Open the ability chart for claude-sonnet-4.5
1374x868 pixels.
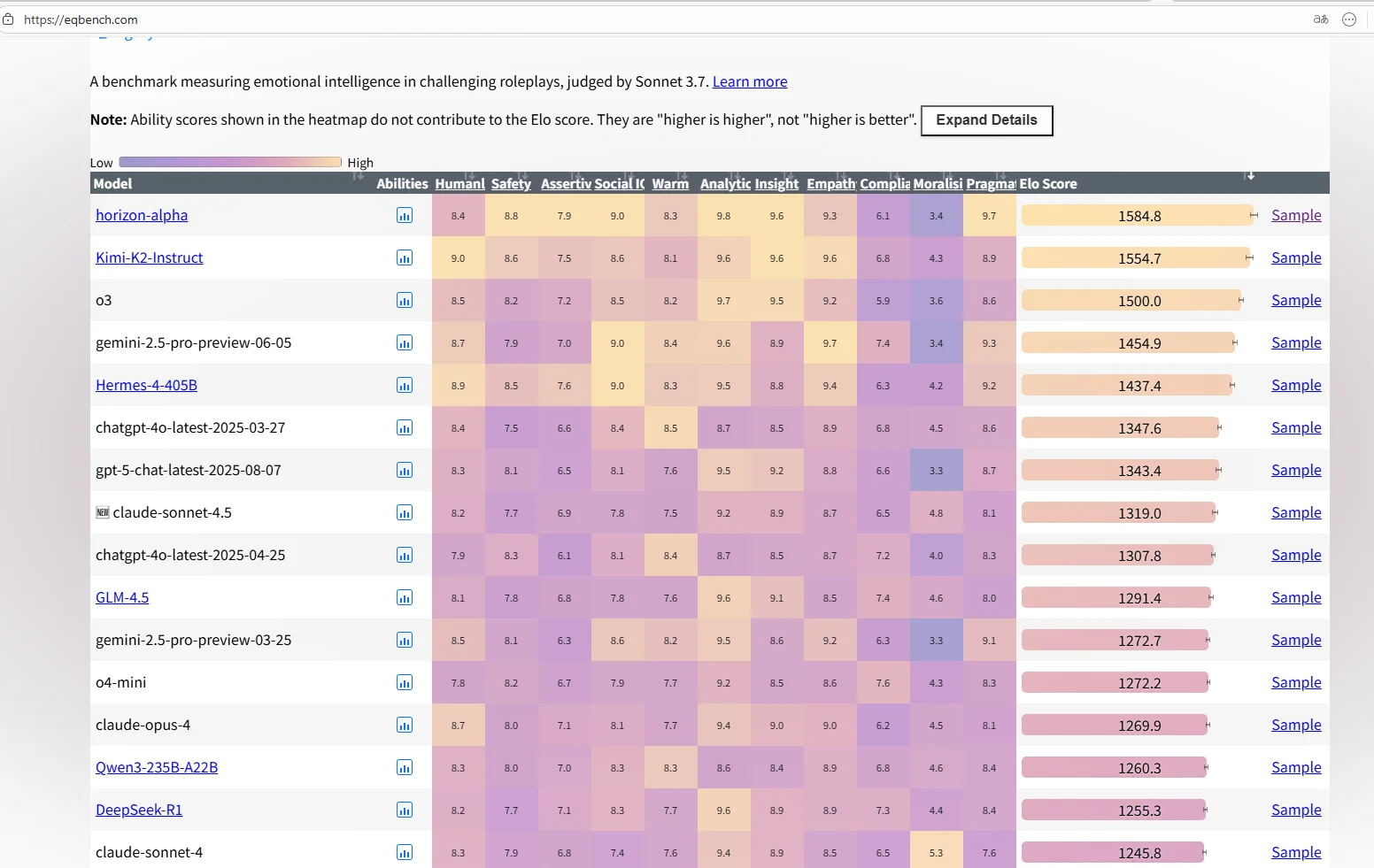pos(405,513)
